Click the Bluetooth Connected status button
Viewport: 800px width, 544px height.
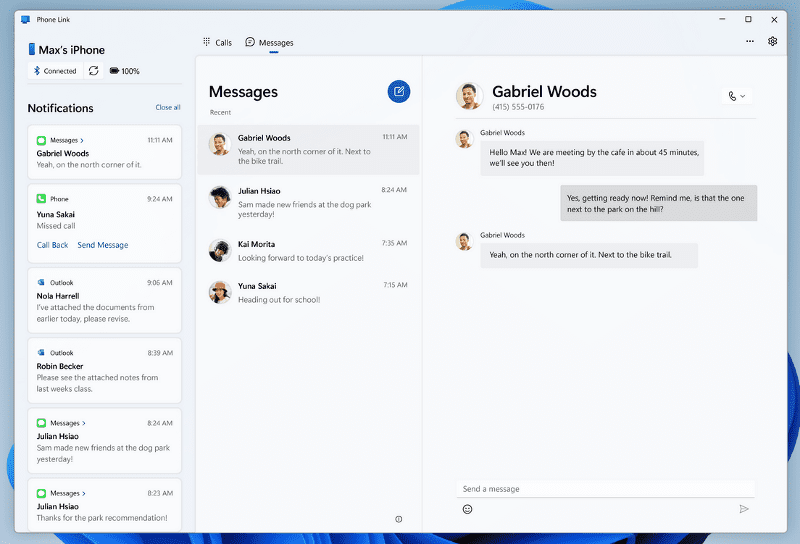pos(55,70)
